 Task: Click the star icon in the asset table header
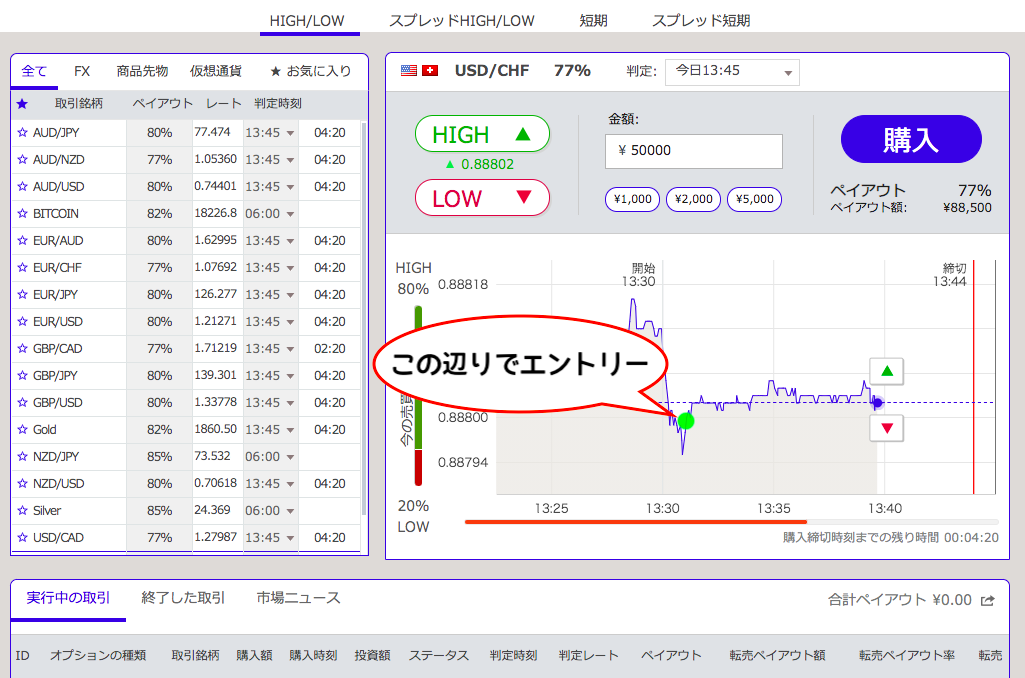[23, 104]
